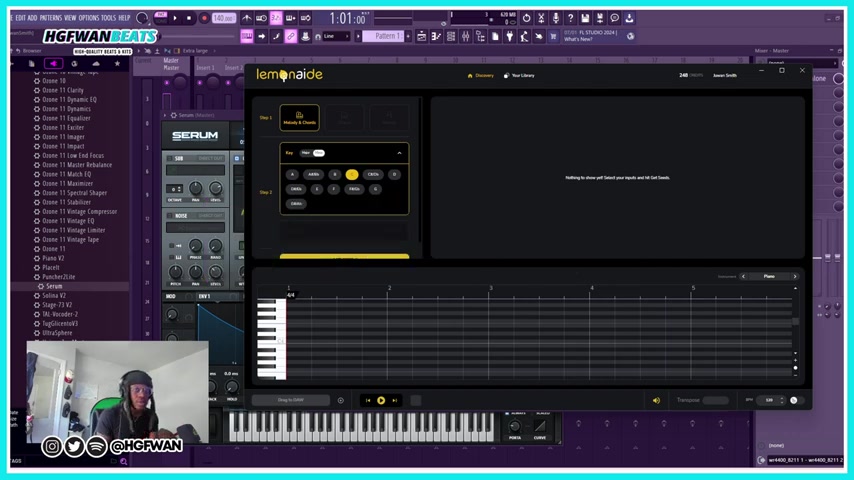Stop FL Studio transport playback
The width and height of the screenshot is (854, 480).
pos(189,18)
